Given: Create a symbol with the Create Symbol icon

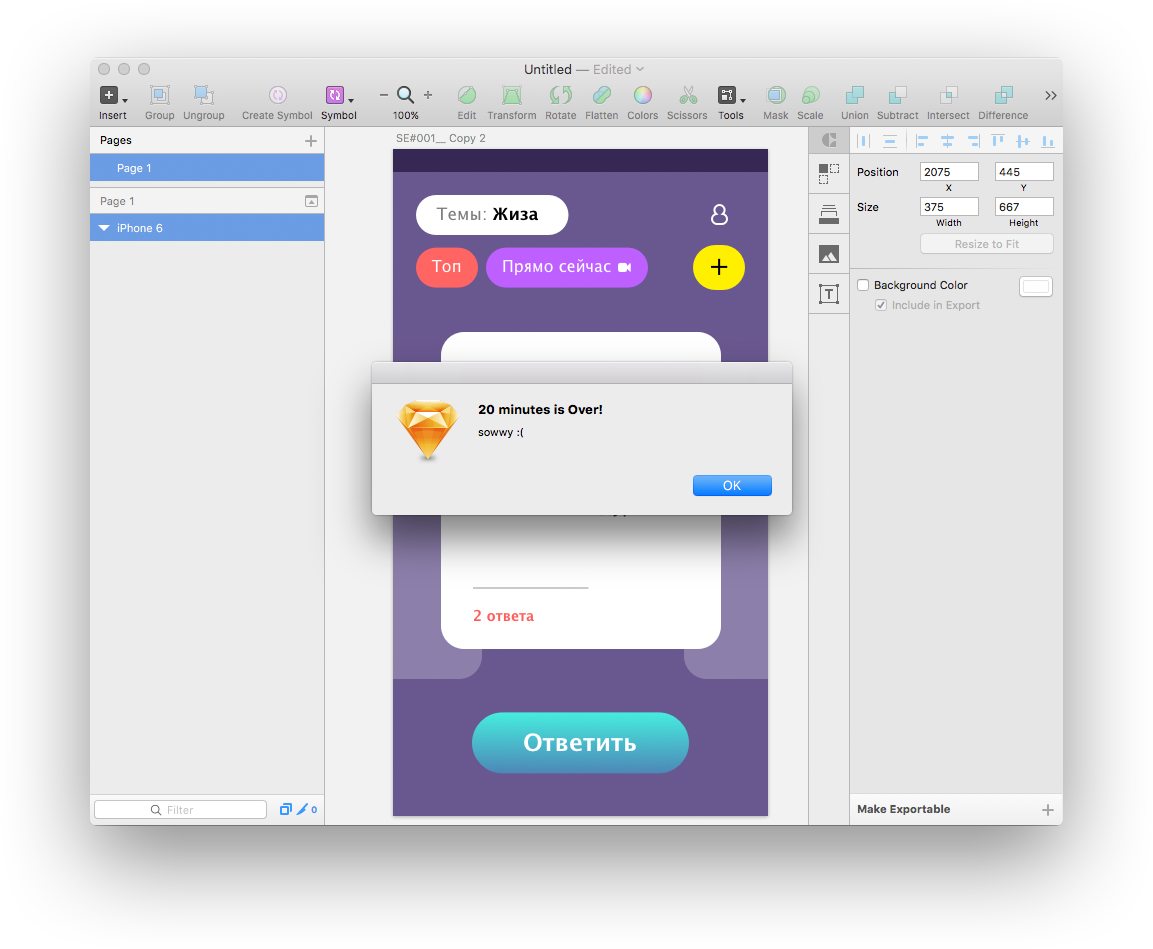Looking at the screenshot, I should [x=276, y=95].
